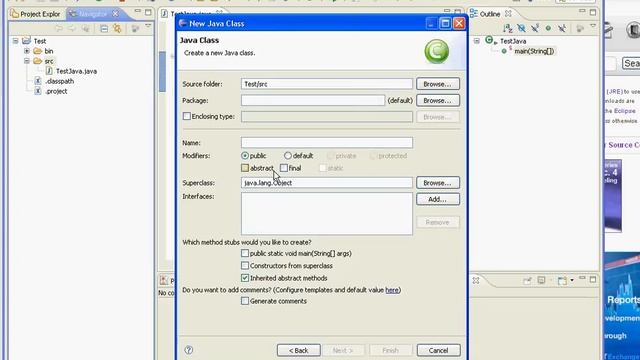
Task: Browse for Package
Action: click(x=438, y=100)
